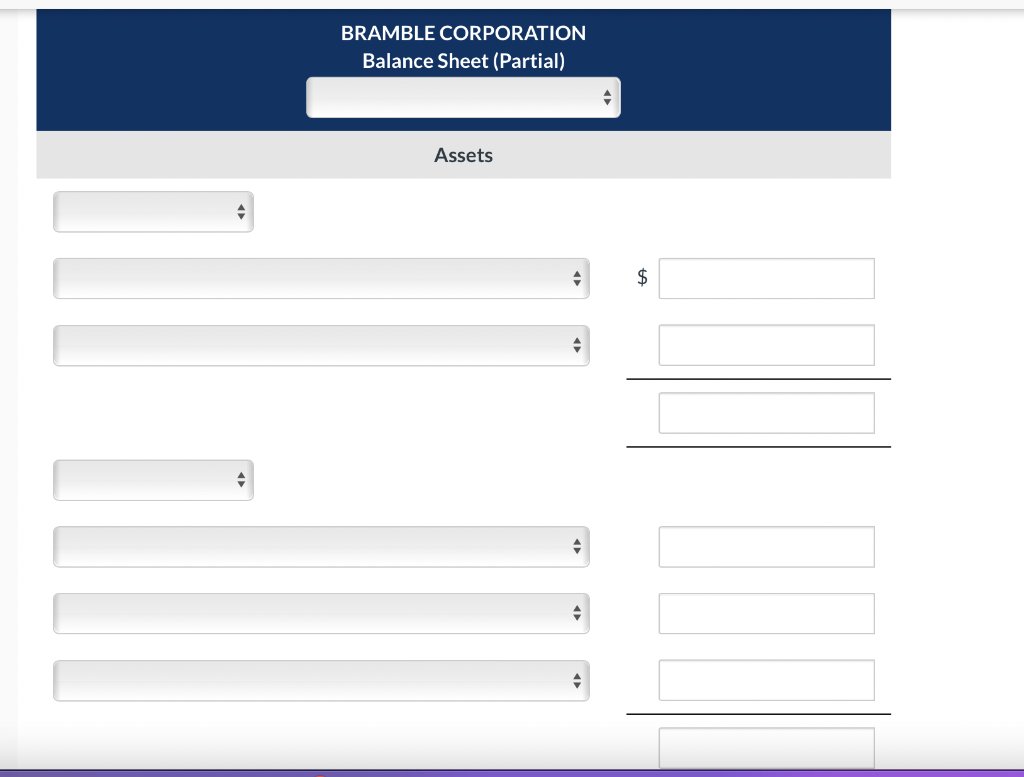Click the arrow icon on the first section dropdown
Screen dimensions: 1024x777
pos(240,211)
